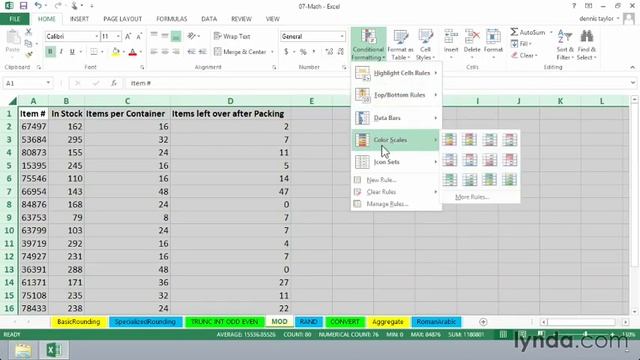
Task: Expand the formula bar arrow
Action: pos(632,83)
